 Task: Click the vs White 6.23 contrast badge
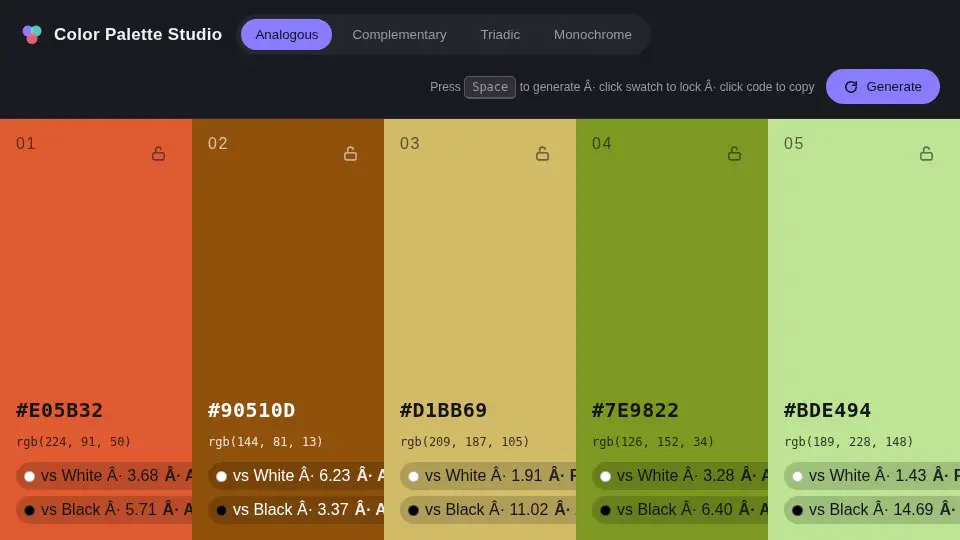[x=296, y=476]
